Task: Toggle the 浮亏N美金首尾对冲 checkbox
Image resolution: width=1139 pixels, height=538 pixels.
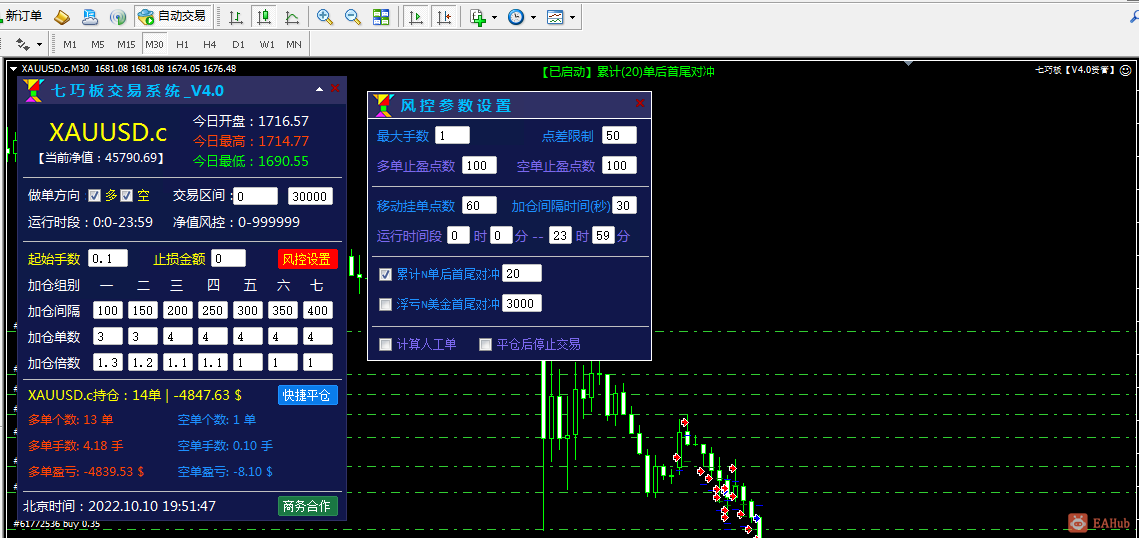Action: click(x=386, y=304)
